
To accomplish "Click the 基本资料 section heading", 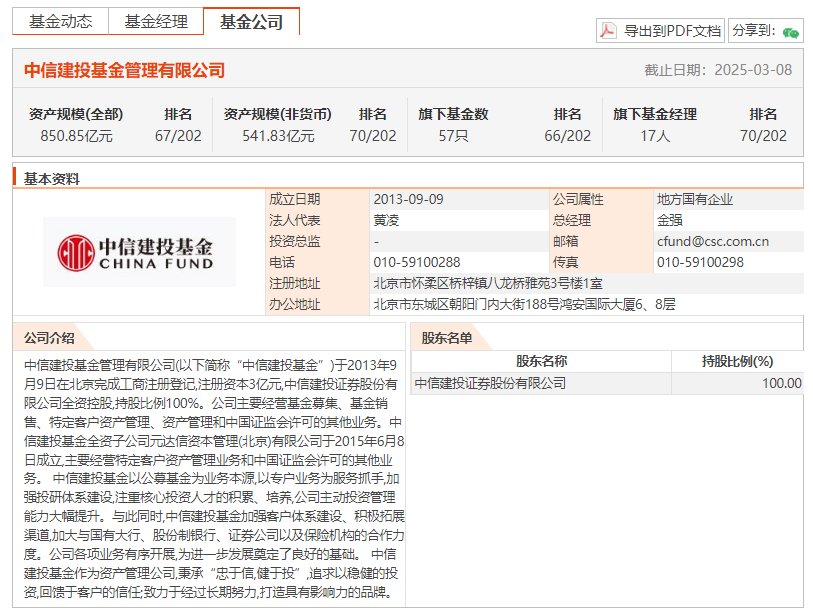I will 52,179.
